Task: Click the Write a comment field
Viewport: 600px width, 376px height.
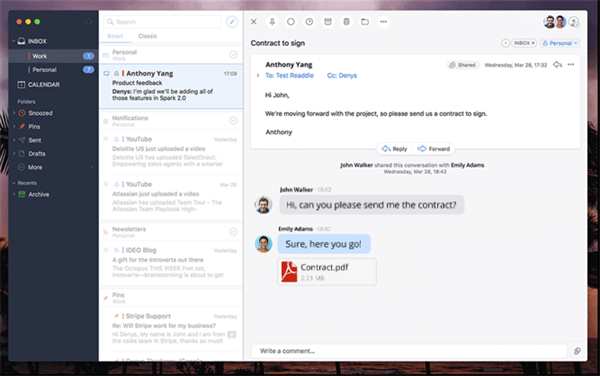Action: 409,351
